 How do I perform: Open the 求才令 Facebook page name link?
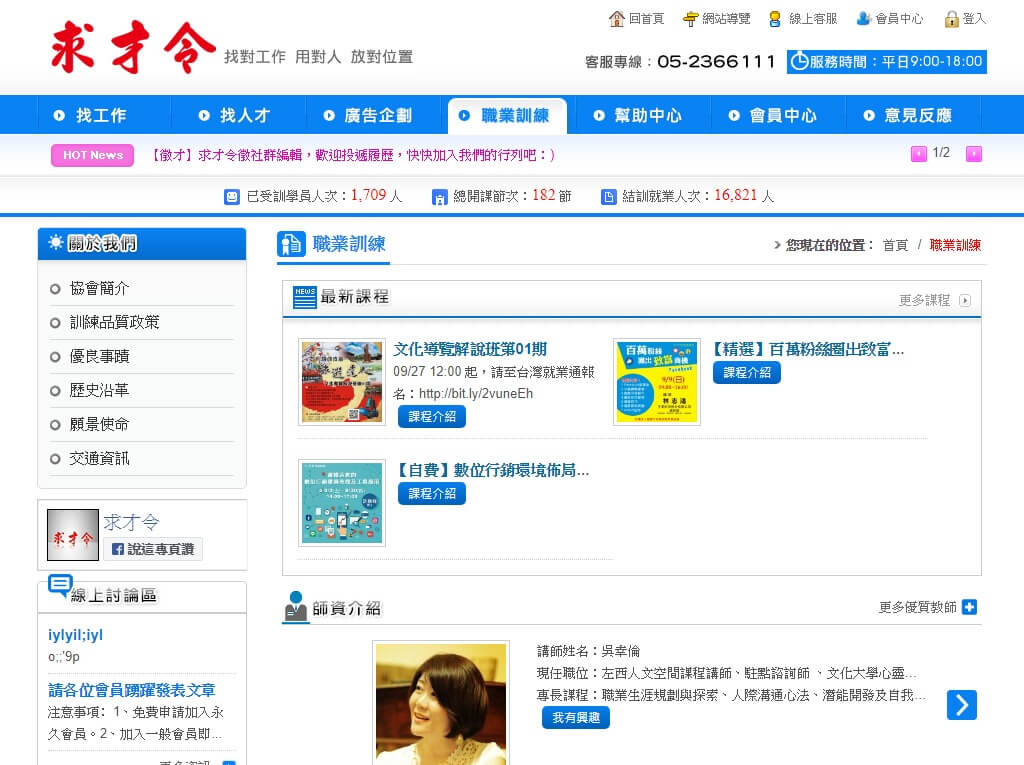pos(131,522)
